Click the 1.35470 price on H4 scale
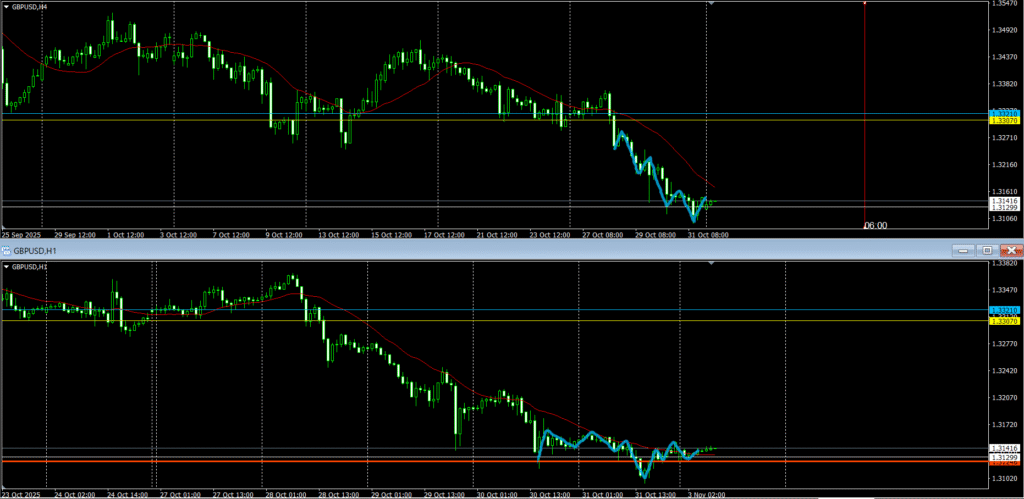Image resolution: width=1024 pixels, height=499 pixels. pos(1004,4)
